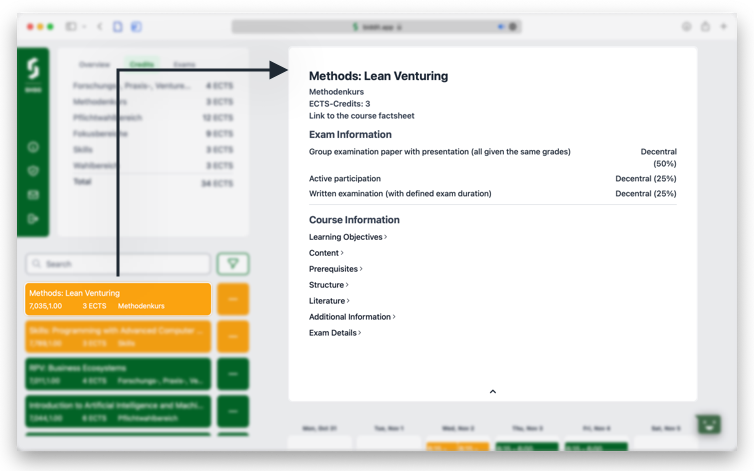Select the Methods: Lean Venturing course card
The image size is (754, 471).
click(118, 299)
